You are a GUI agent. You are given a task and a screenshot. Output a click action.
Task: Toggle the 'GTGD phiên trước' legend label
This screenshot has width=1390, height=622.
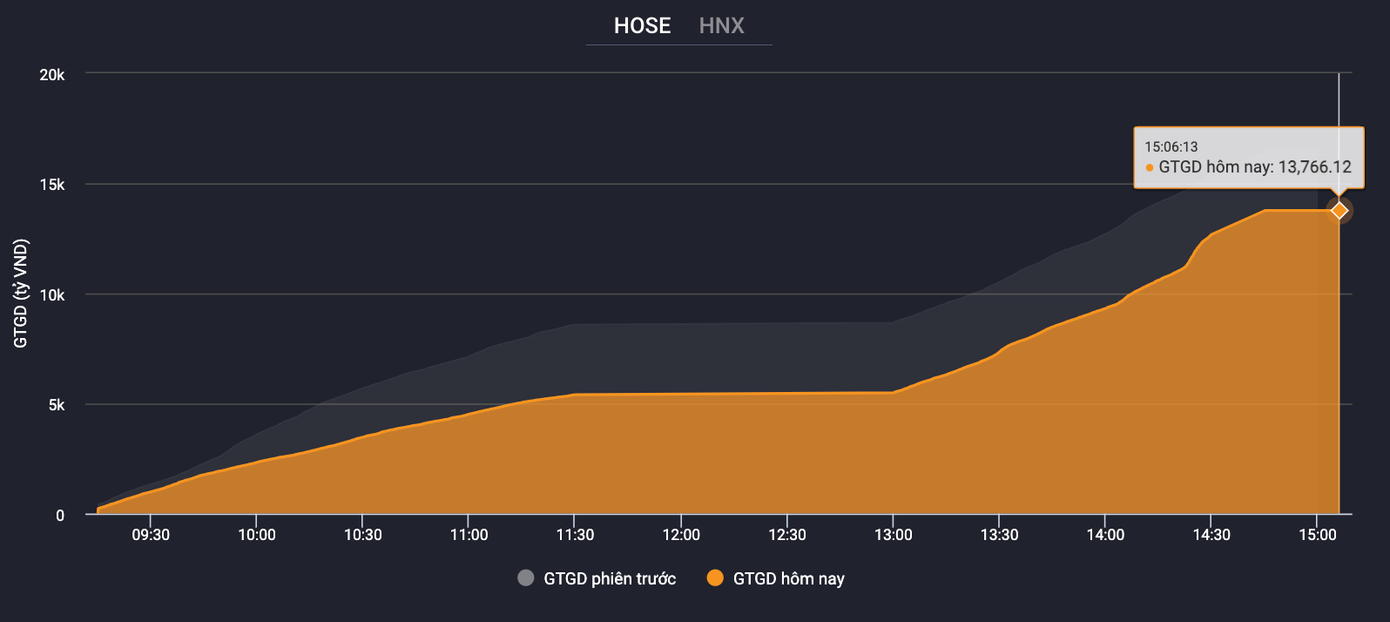coord(609,578)
